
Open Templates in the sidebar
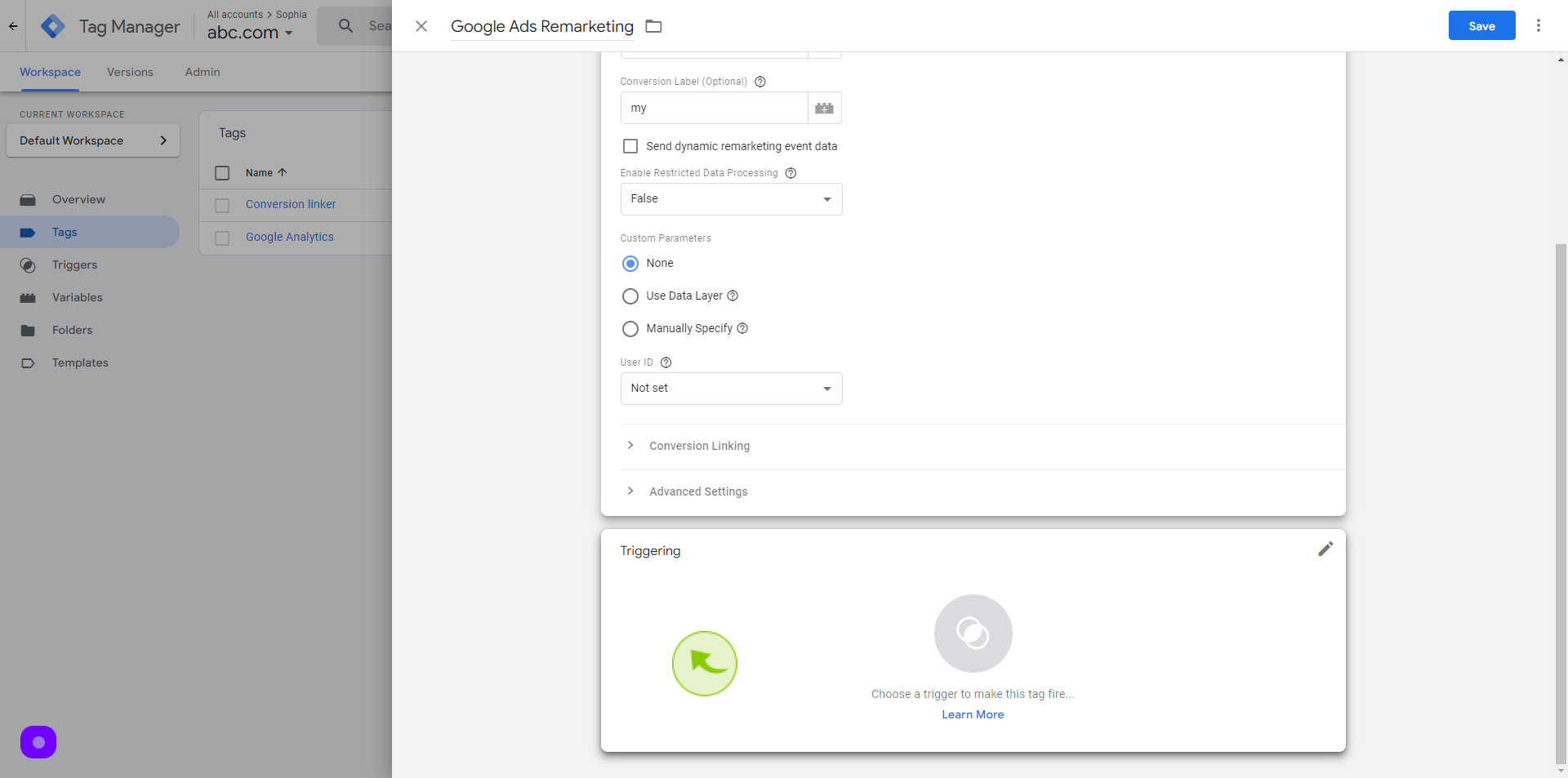tap(90, 362)
